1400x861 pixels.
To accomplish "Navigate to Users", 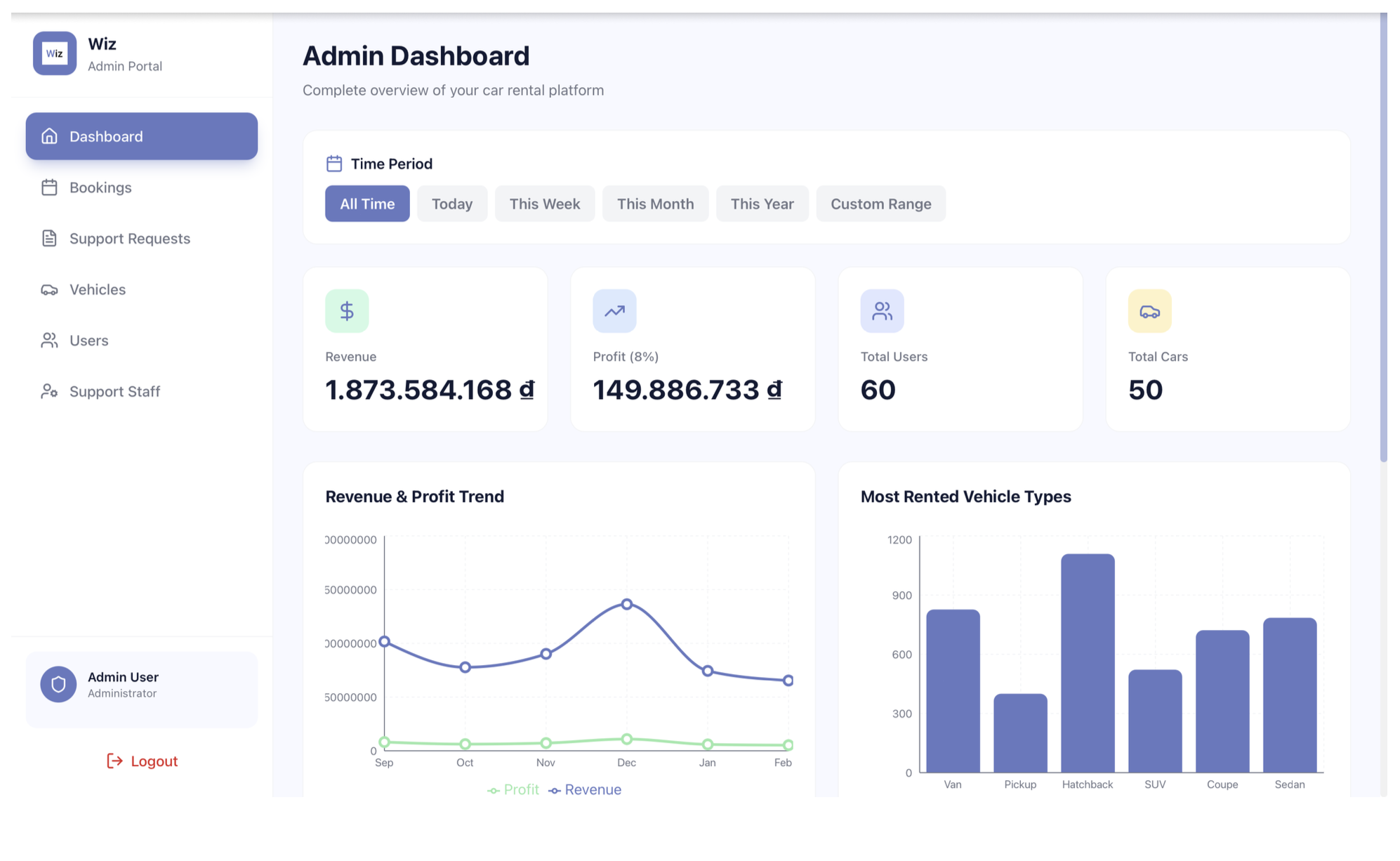I will 142,341.
